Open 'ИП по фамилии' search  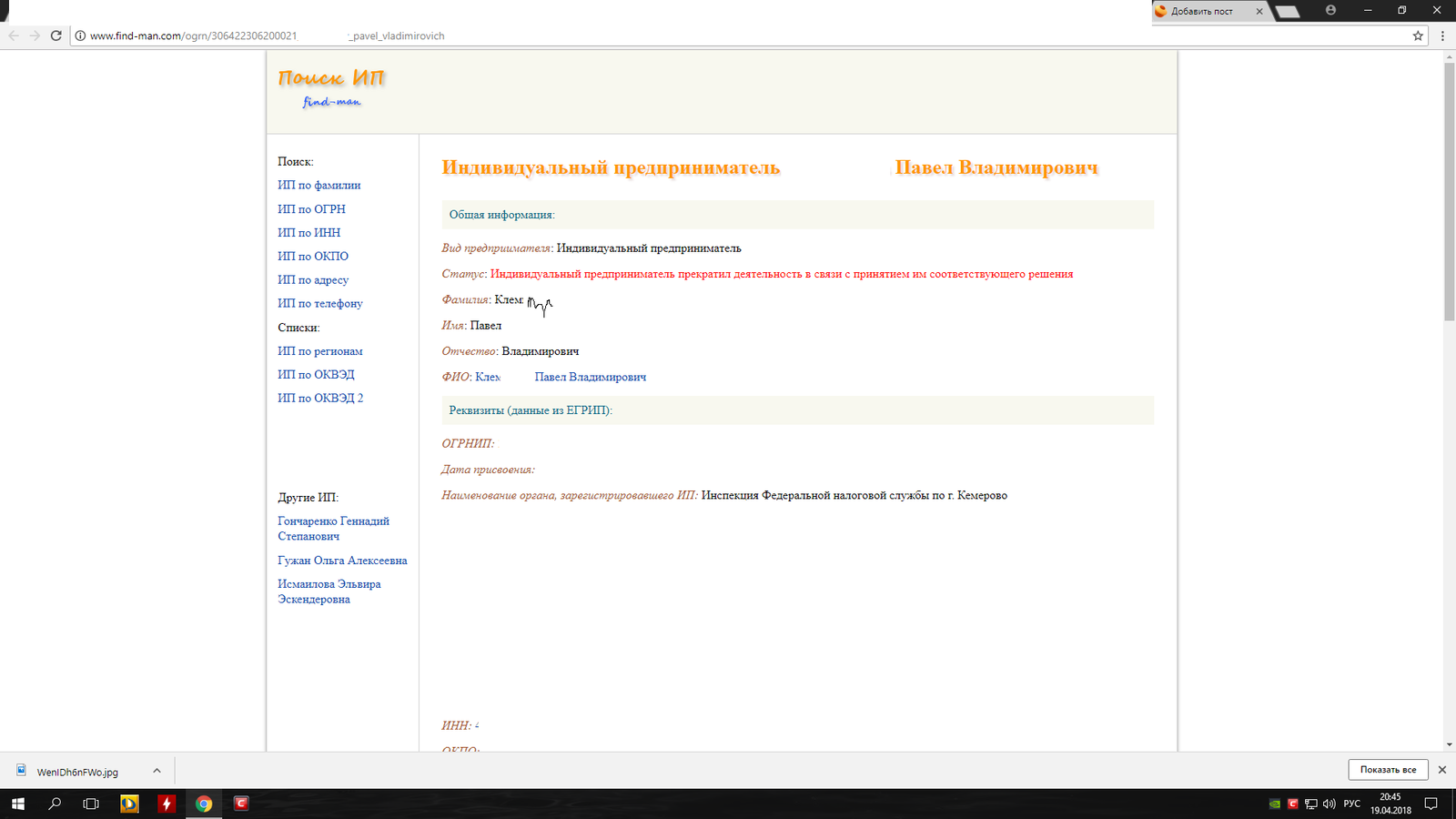[319, 185]
